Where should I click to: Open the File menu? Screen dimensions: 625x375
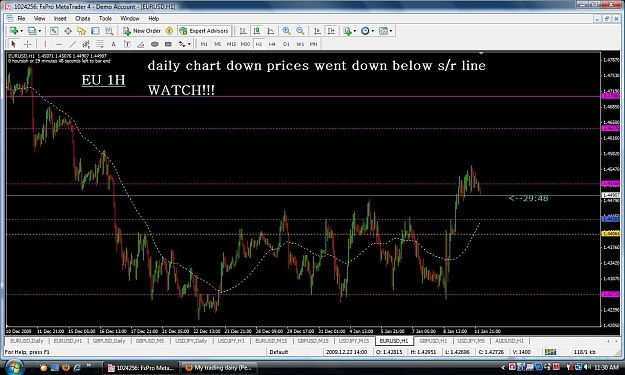click(21, 18)
